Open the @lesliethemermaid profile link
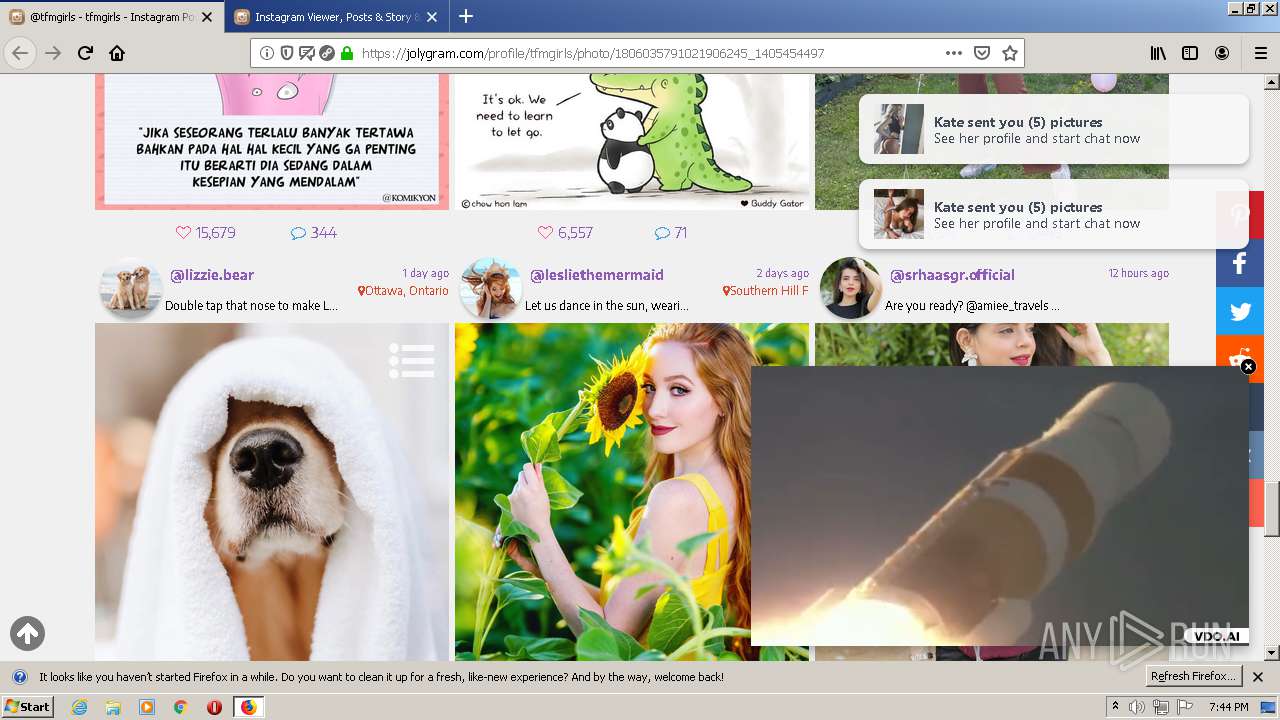This screenshot has width=1280, height=720. 597,275
